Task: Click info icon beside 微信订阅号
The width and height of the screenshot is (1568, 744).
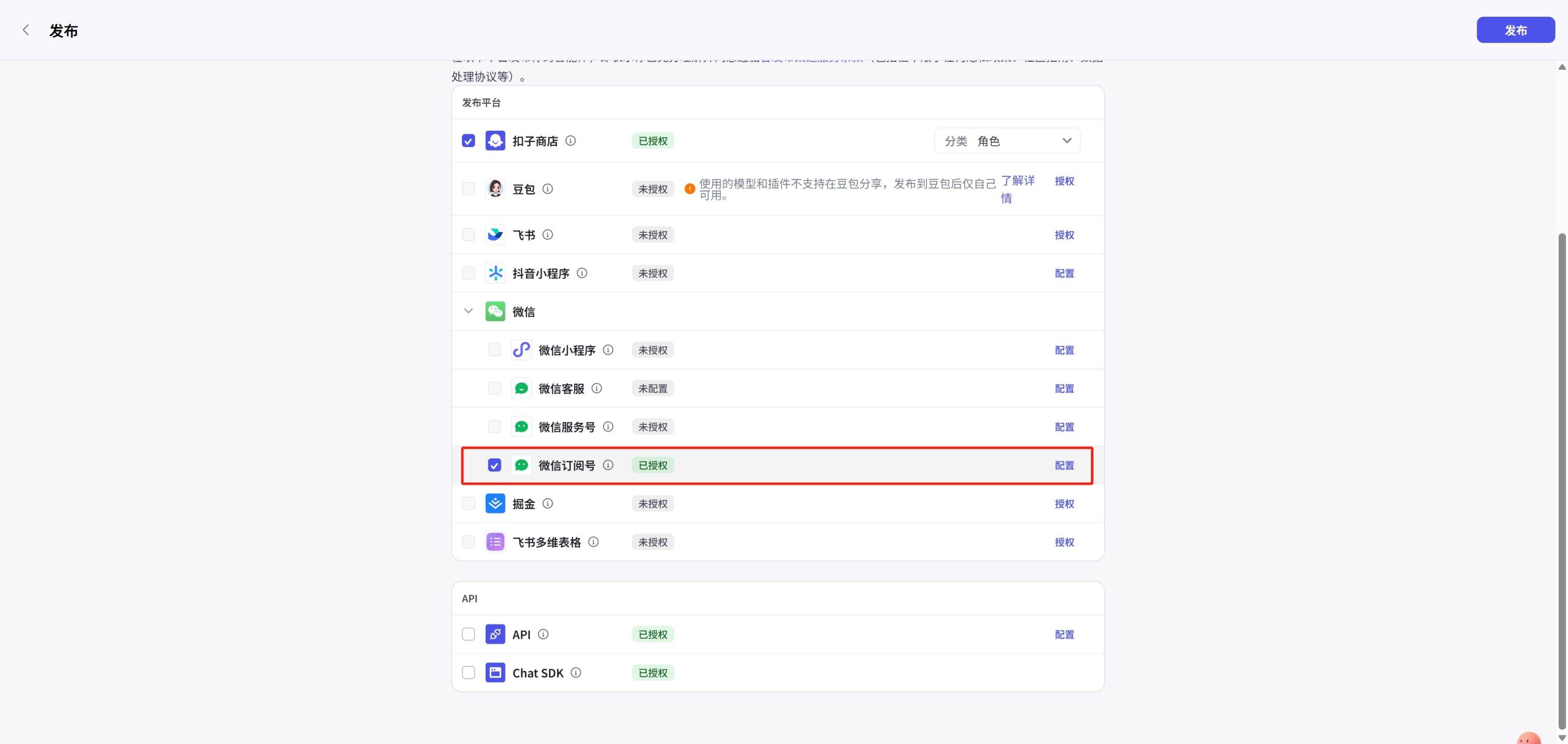Action: tap(608, 465)
